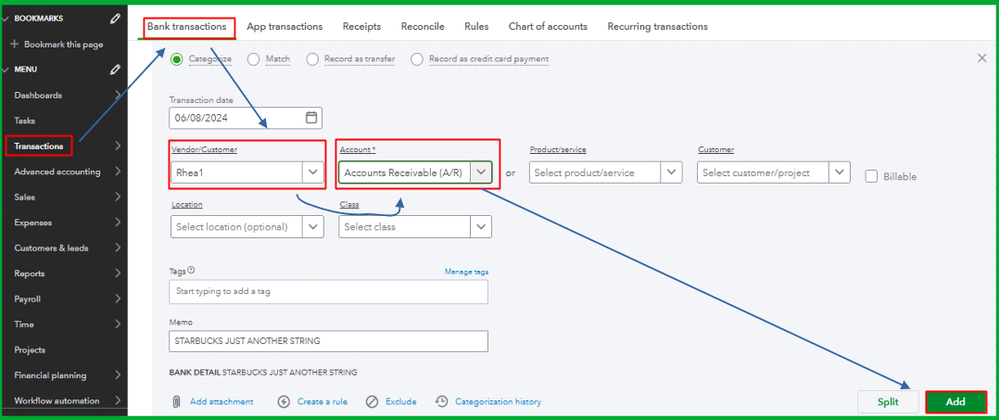This screenshot has height=420, width=999.
Task: Open the Customer/project dropdown arrow
Action: coord(839,172)
